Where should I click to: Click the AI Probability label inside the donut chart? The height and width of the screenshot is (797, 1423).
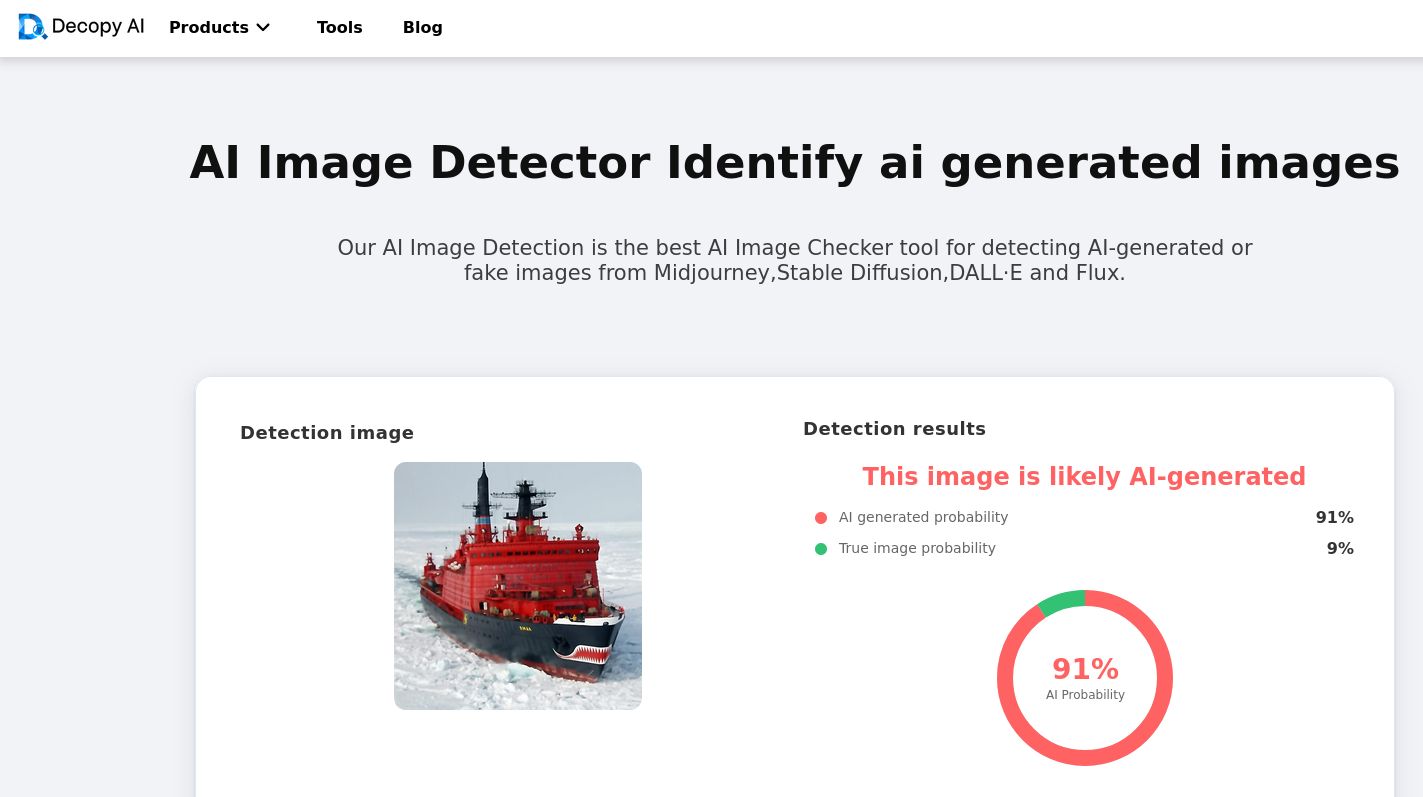point(1085,694)
